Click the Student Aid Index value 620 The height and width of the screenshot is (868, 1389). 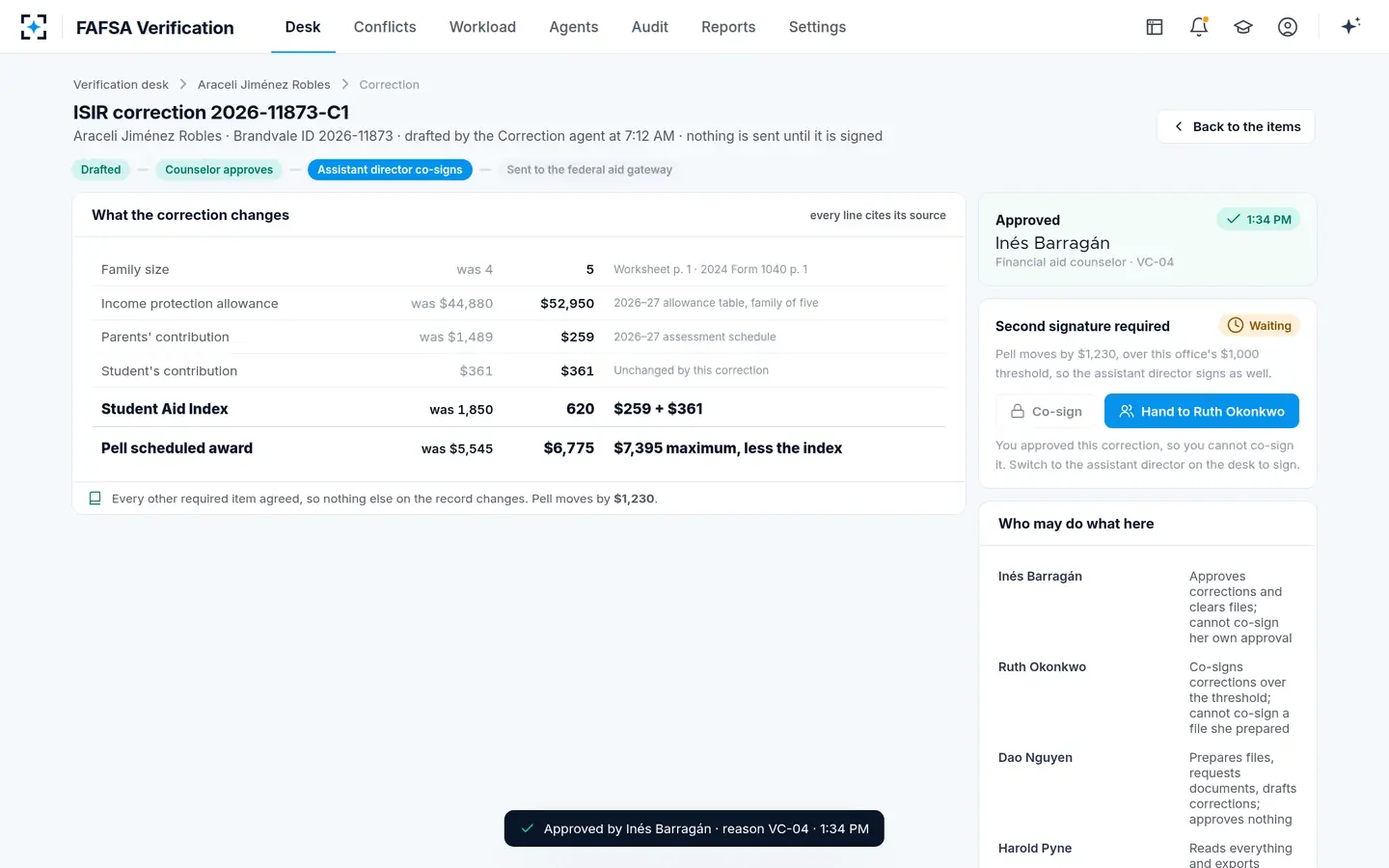580,409
